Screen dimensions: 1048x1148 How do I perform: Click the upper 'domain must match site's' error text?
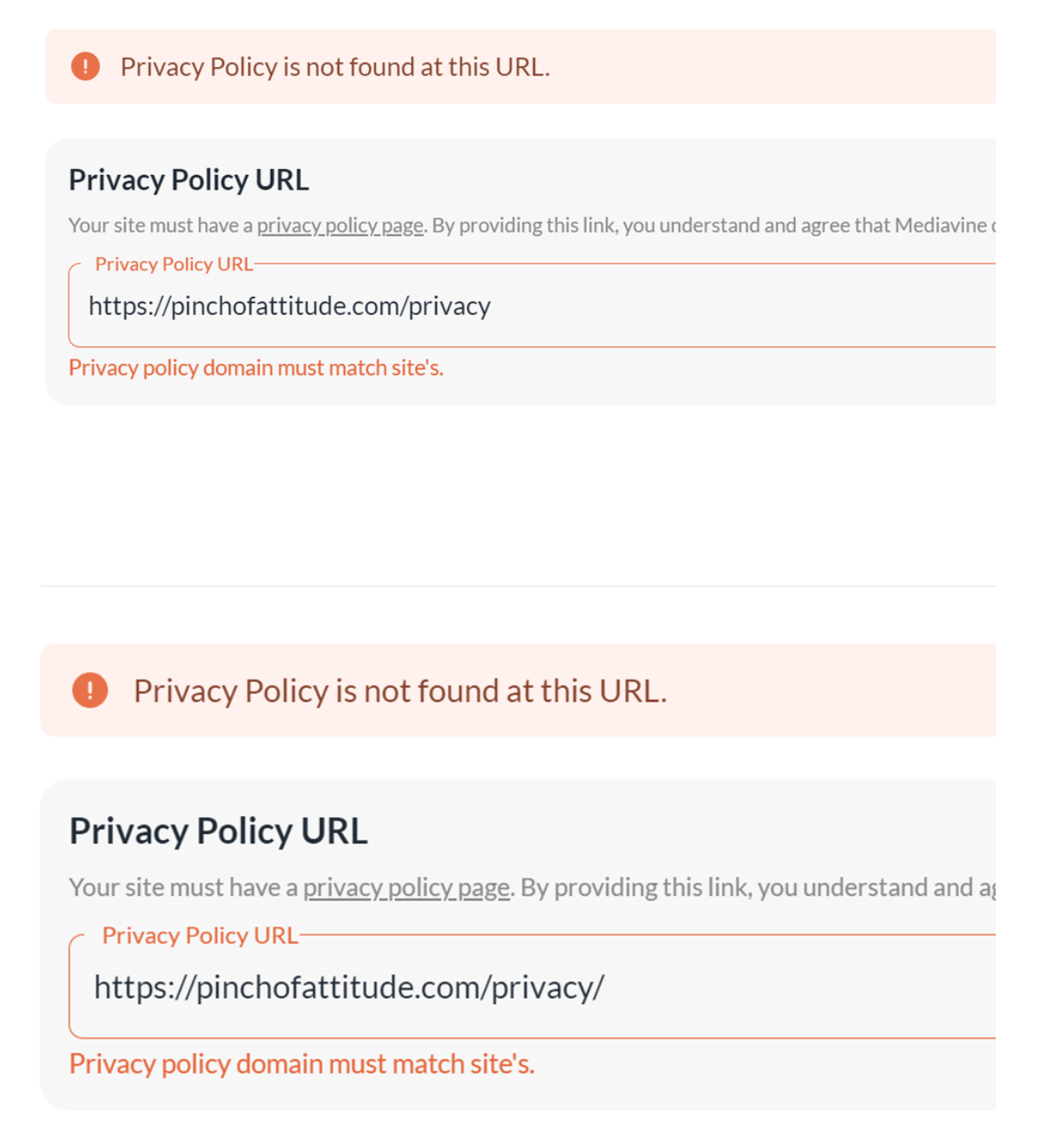pos(256,368)
